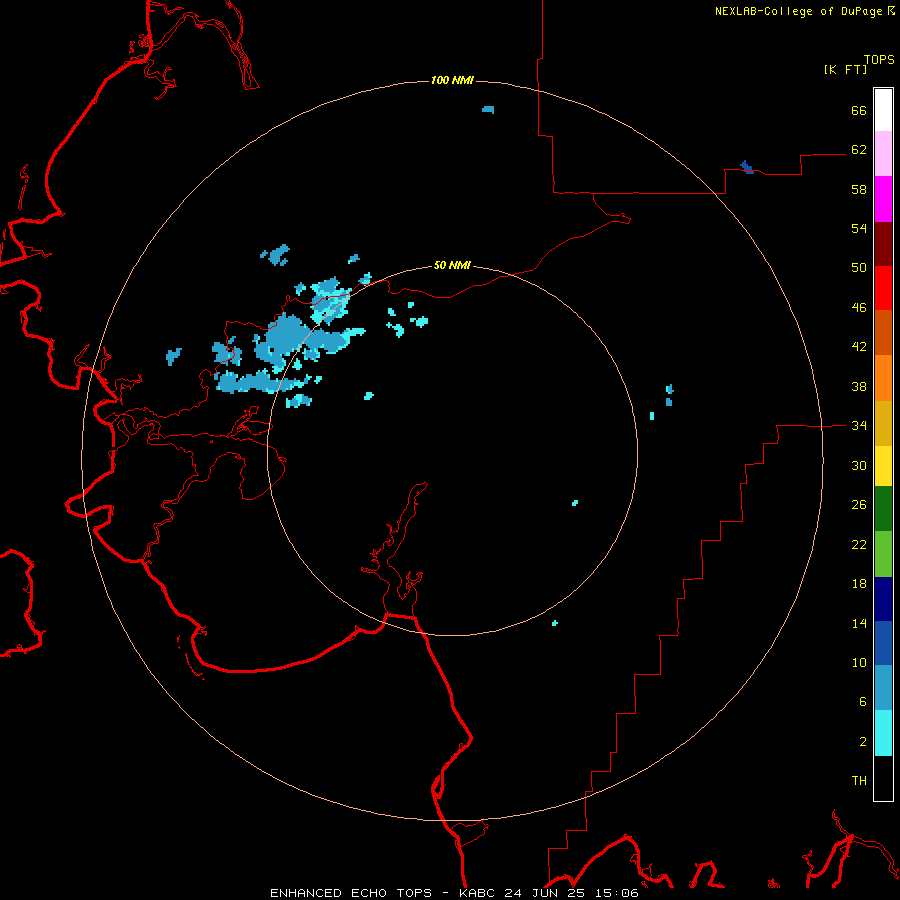900x900 pixels.
Task: Click legend value 62
Action: [859, 149]
